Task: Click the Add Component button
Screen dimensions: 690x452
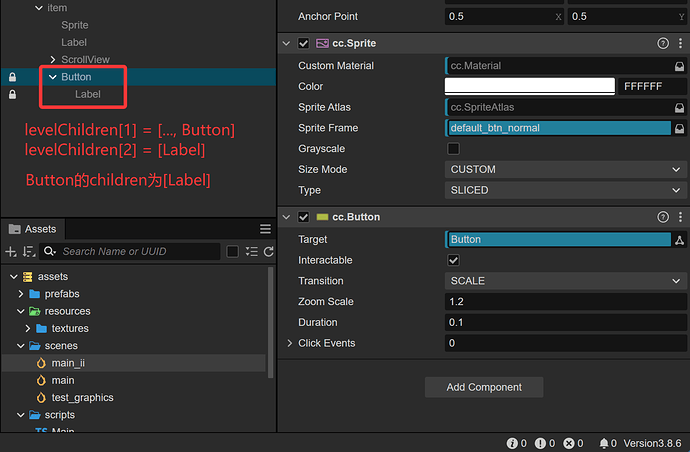Action: click(x=484, y=387)
